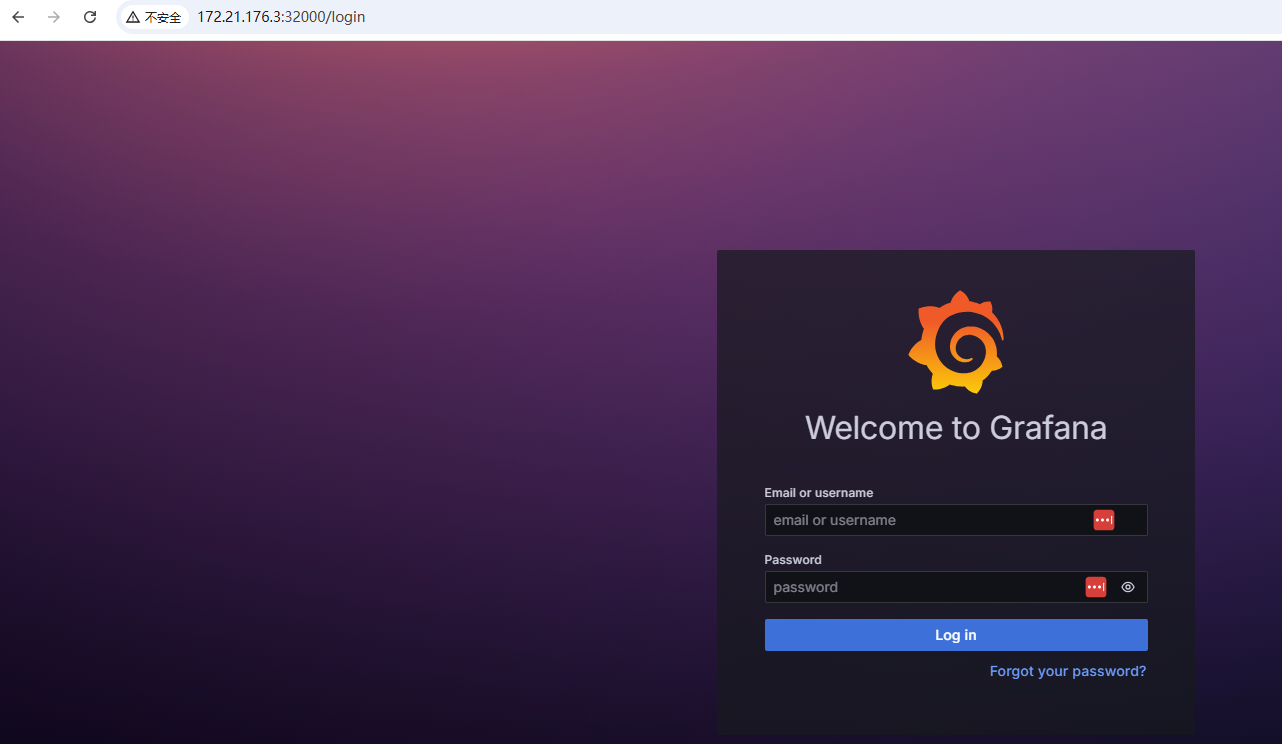The height and width of the screenshot is (744, 1282).
Task: Open password manager icon in username field
Action: [1104, 520]
